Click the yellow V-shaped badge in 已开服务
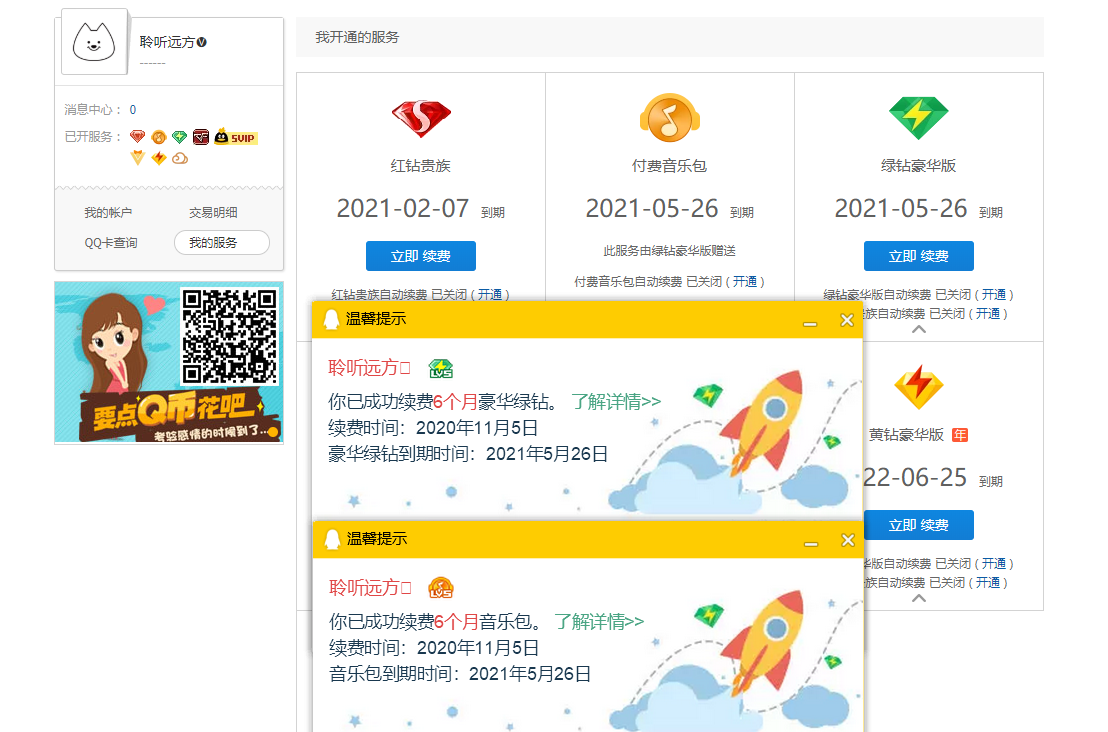 point(138,158)
